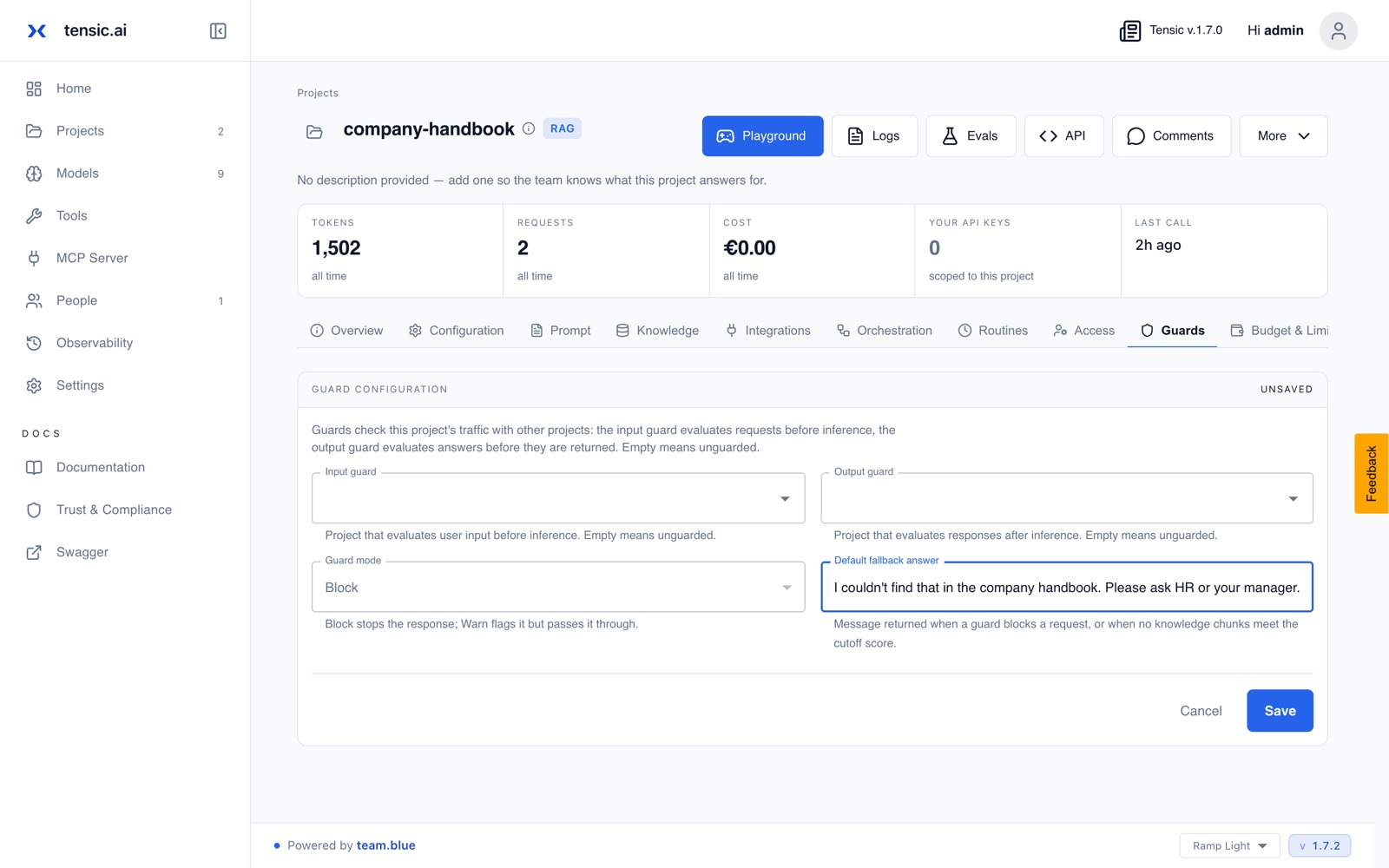Switch to the Orchestration tab

(x=885, y=331)
